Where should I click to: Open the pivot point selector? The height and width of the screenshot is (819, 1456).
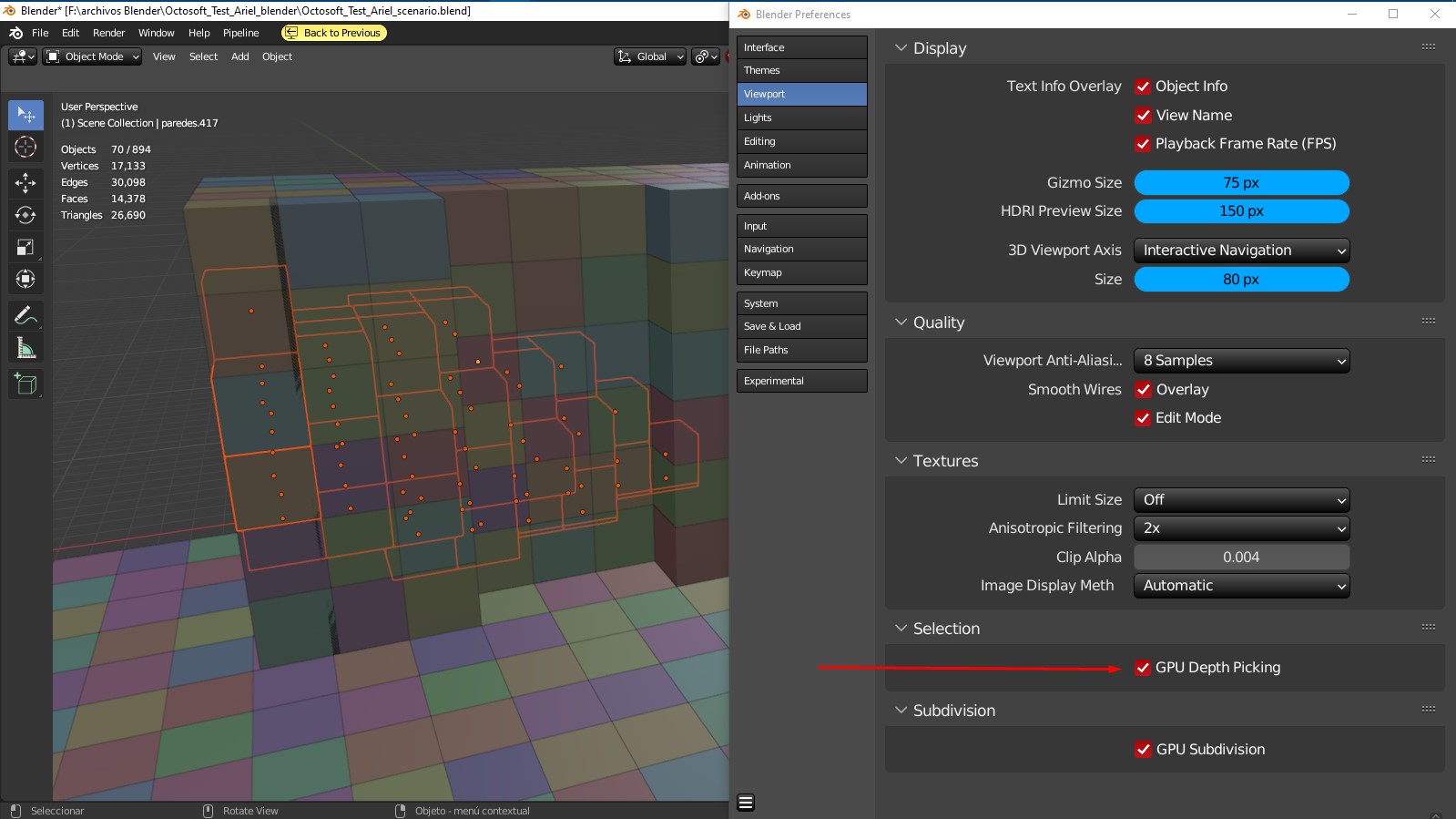(x=706, y=56)
